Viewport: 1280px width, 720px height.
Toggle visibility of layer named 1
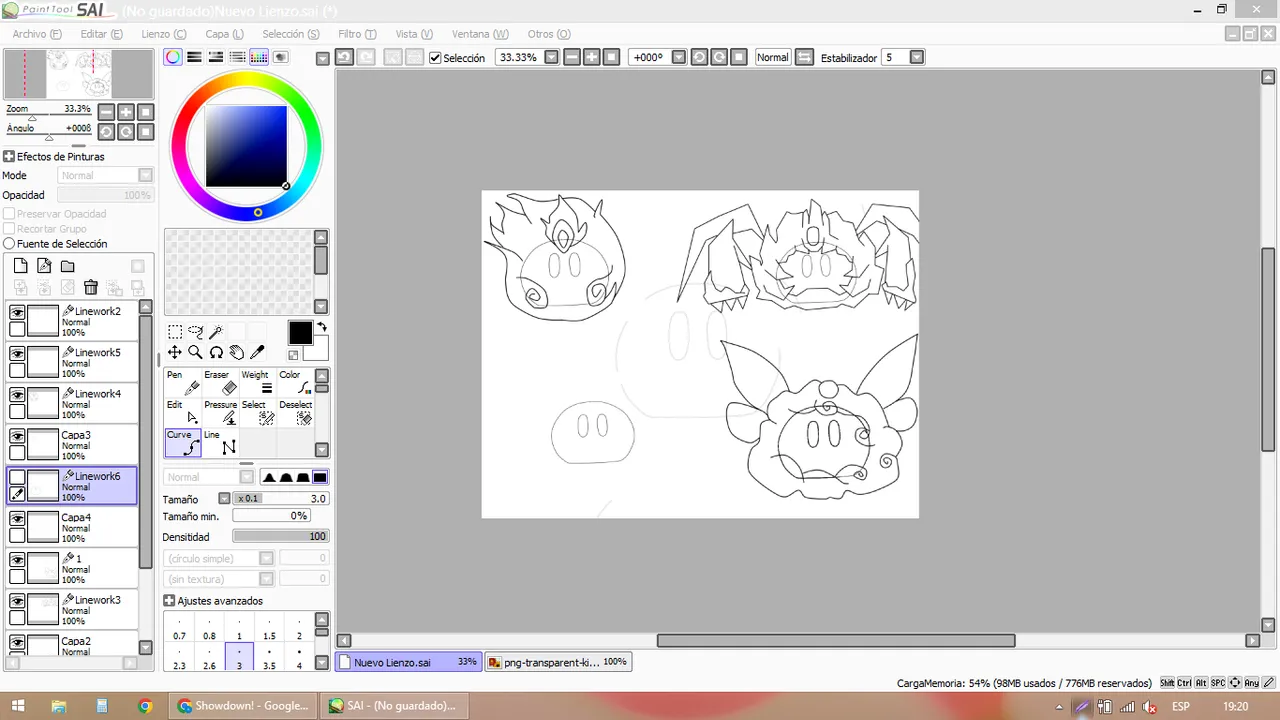17,559
